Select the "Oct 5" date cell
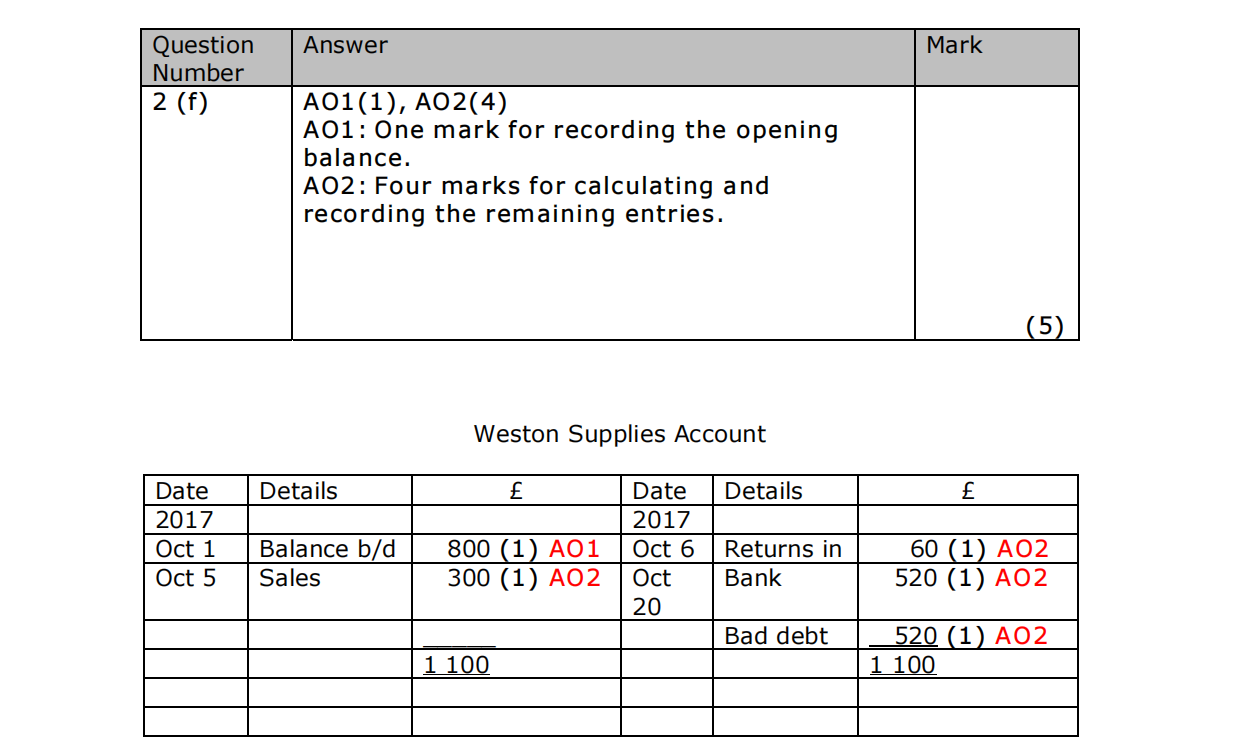 pos(186,578)
